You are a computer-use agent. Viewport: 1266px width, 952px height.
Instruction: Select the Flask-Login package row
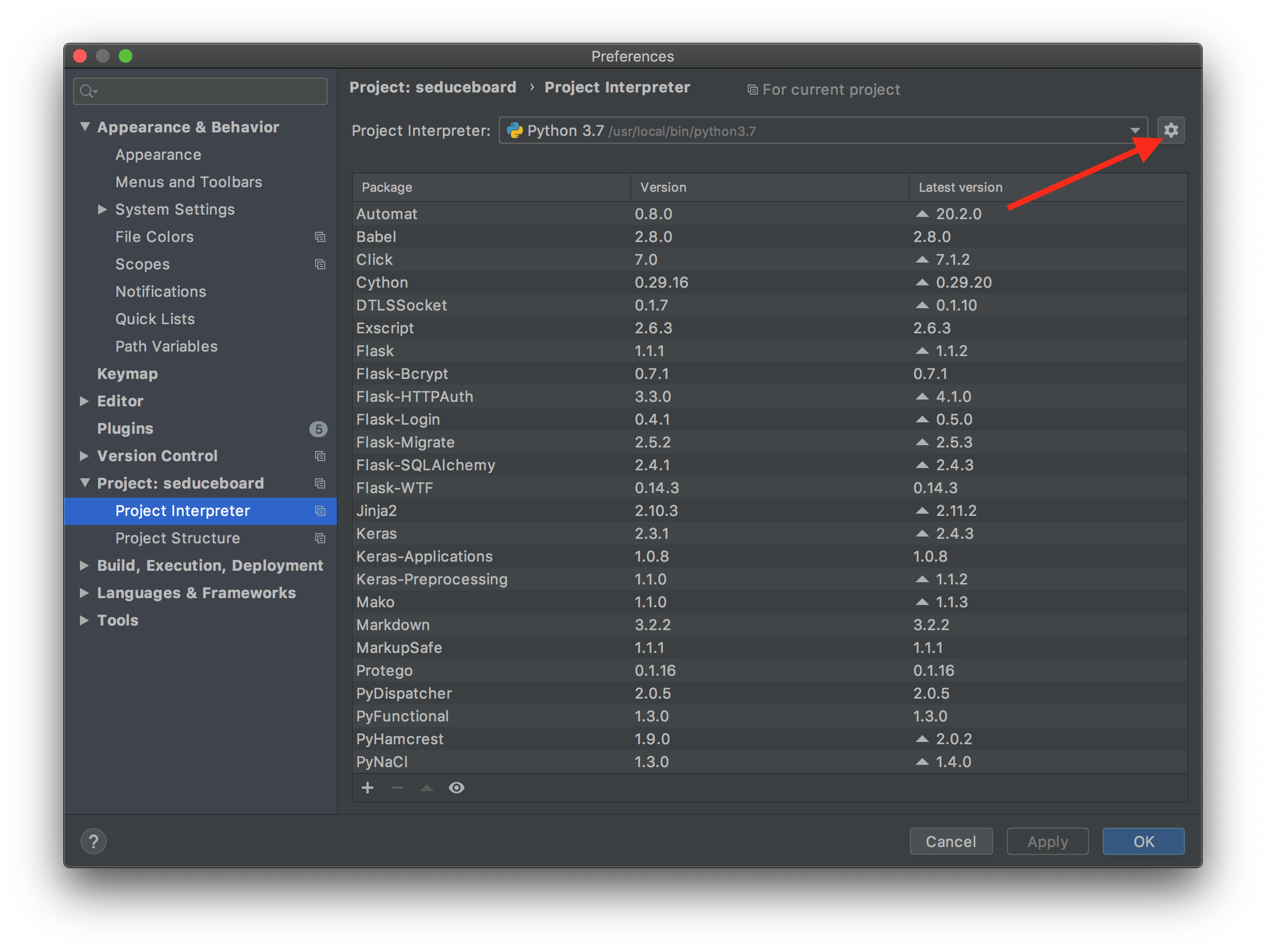[x=769, y=419]
